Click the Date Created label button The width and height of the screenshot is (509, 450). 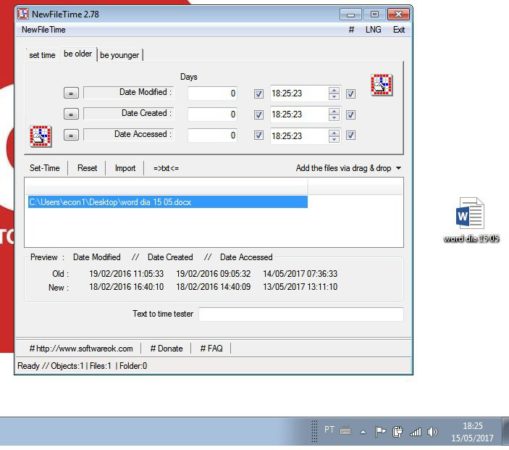tap(129, 113)
